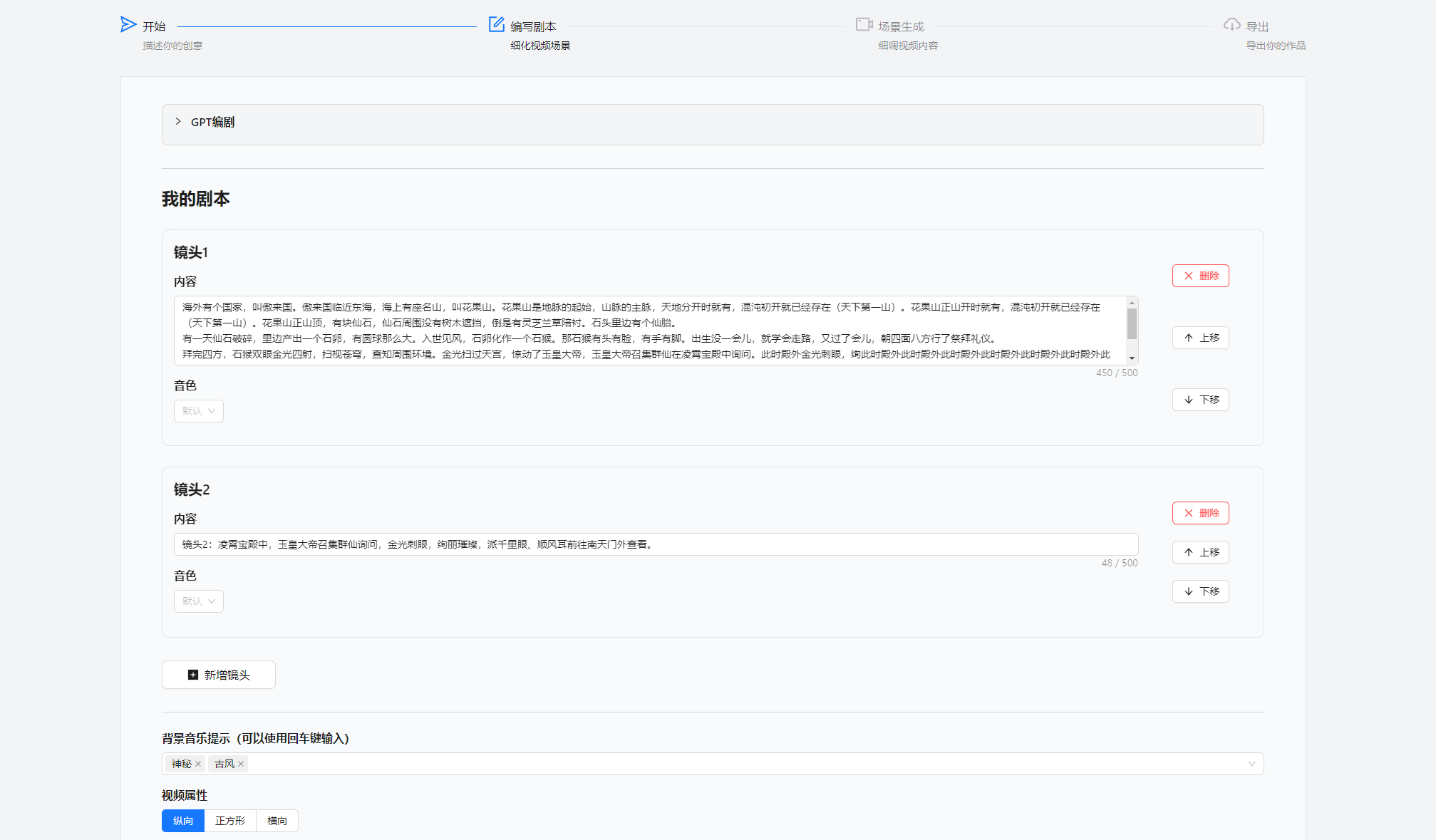Select 正方形 video orientation

pyautogui.click(x=229, y=821)
